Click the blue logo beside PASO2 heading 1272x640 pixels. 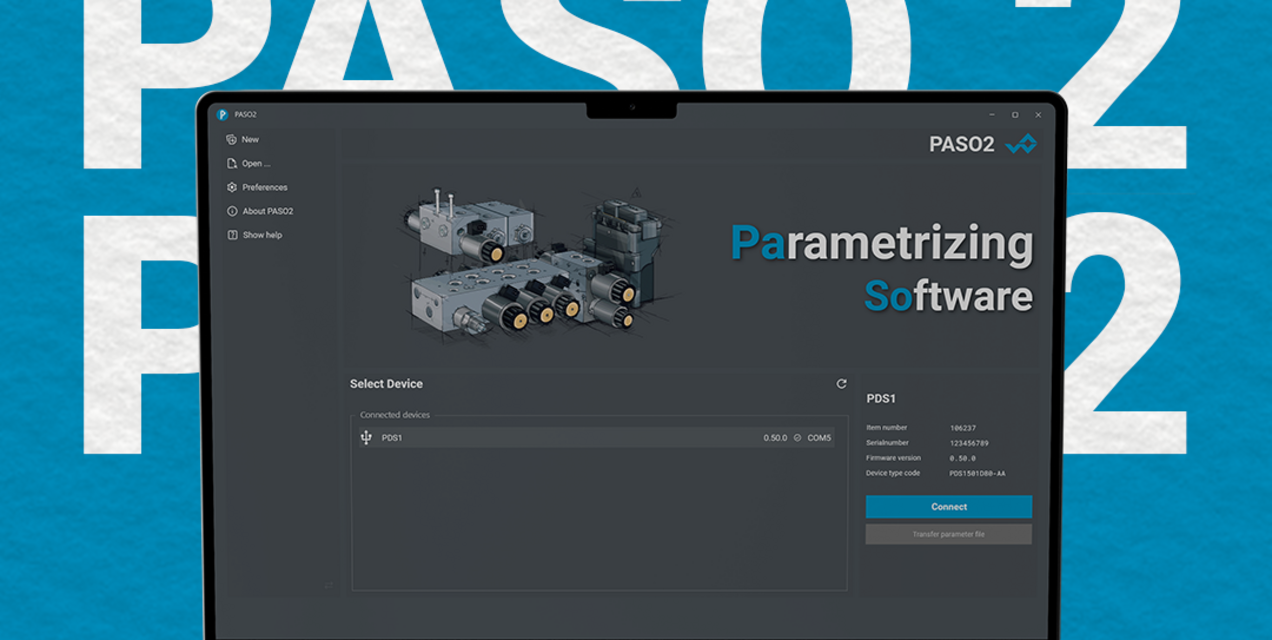click(x=1021, y=144)
